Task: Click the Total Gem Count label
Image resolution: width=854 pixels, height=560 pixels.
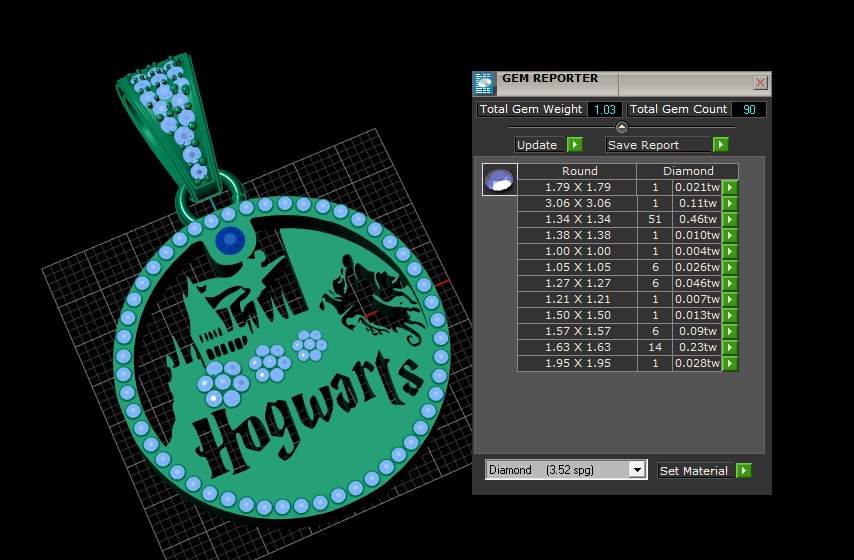Action: point(678,109)
